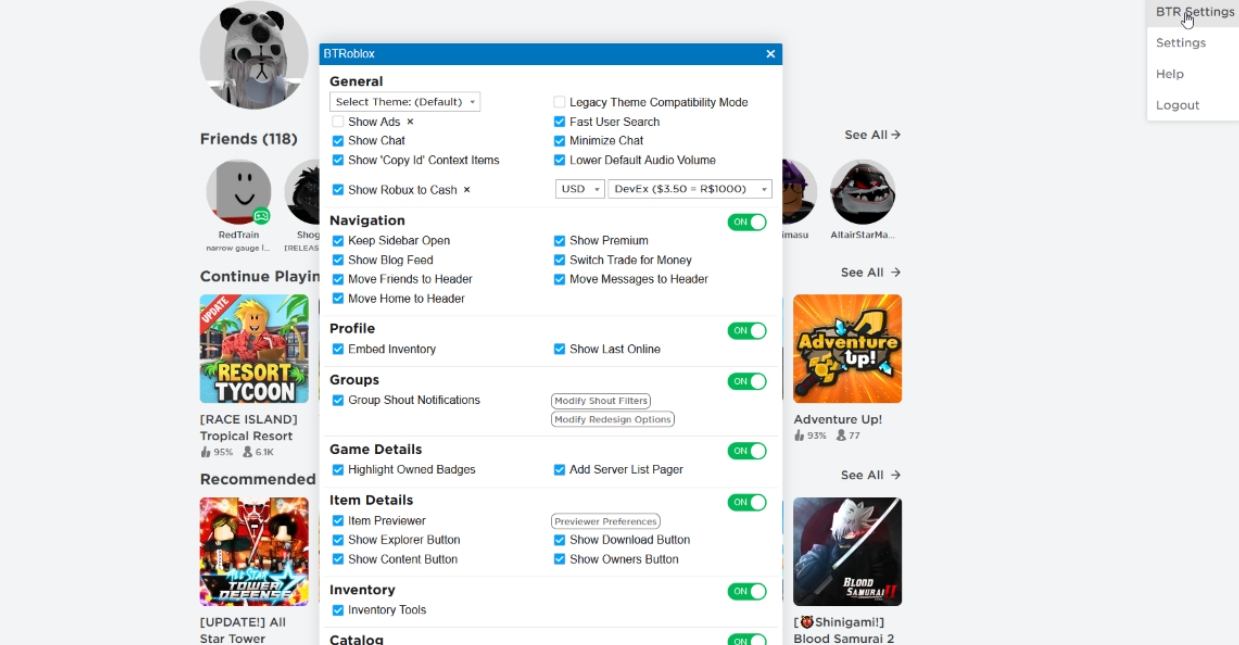The image size is (1239, 645).
Task: Open the Select Theme dropdown
Action: coord(405,102)
